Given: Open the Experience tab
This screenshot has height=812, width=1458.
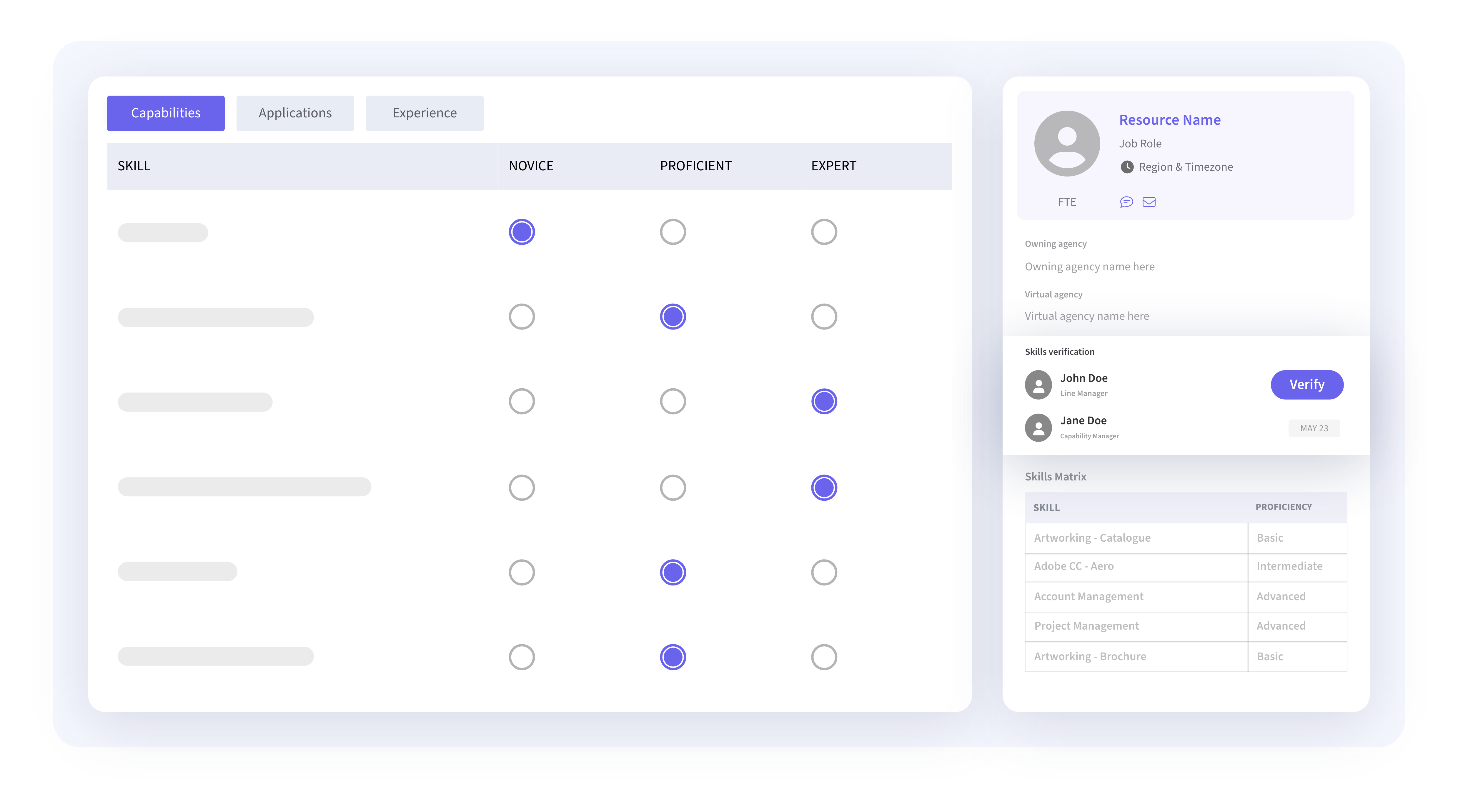Looking at the screenshot, I should 425,113.
